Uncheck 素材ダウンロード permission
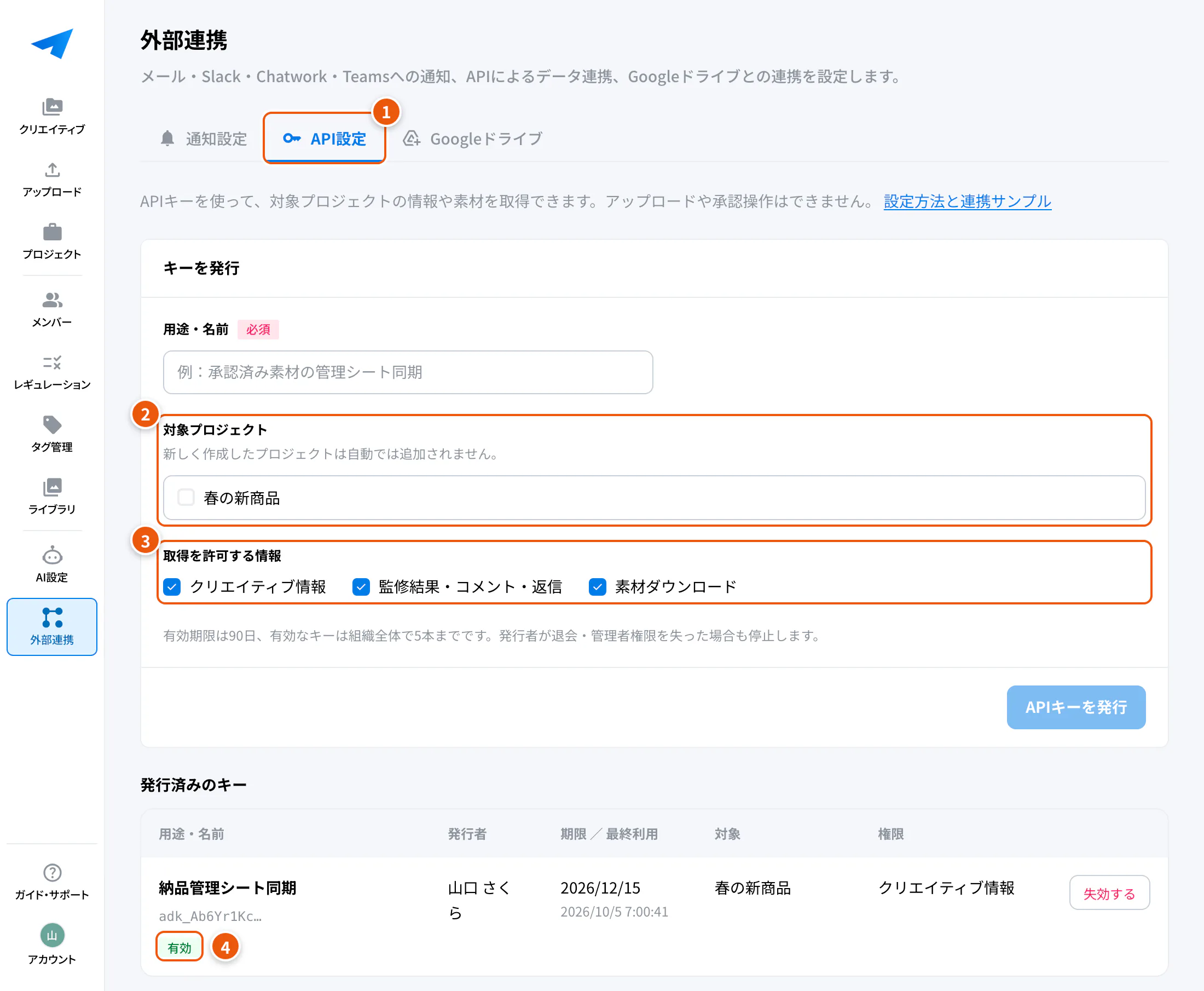Viewport: 1204px width, 991px height. (x=598, y=587)
